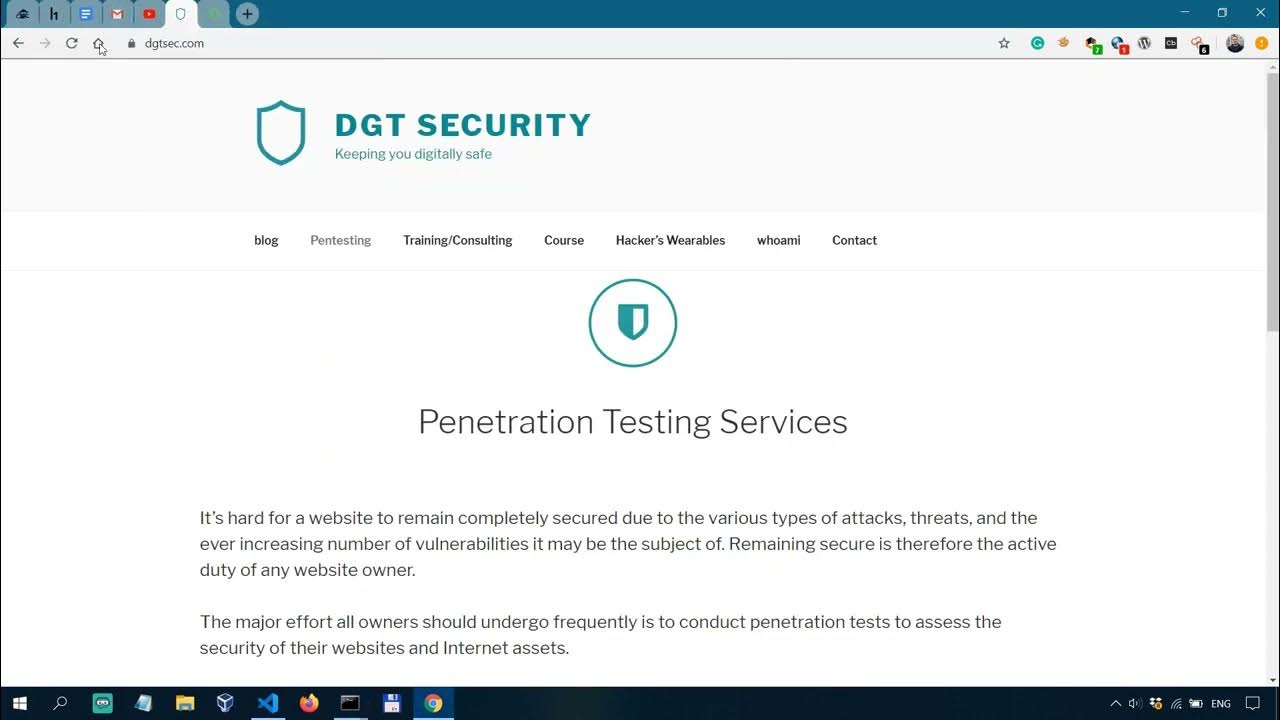
Task: Open the Cb extension icon
Action: click(1171, 43)
